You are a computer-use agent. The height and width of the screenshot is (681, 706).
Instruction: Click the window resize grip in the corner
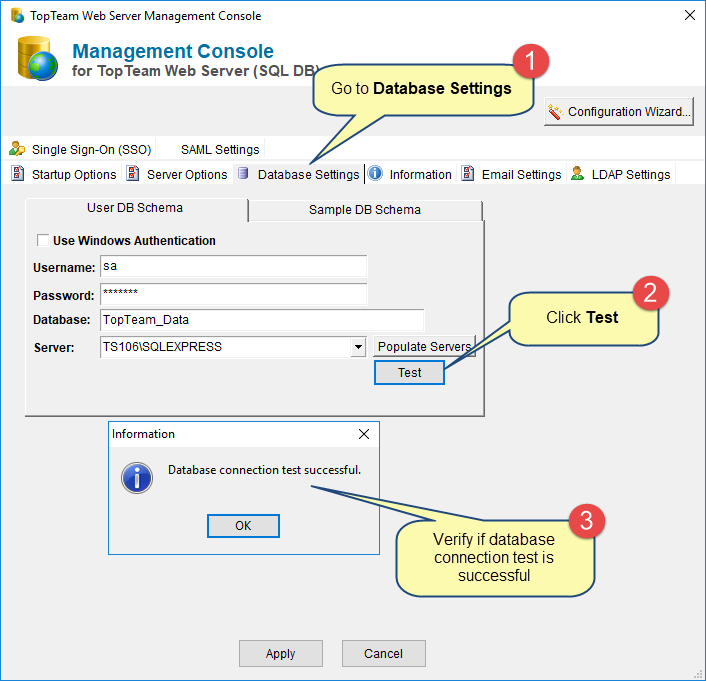click(x=699, y=674)
